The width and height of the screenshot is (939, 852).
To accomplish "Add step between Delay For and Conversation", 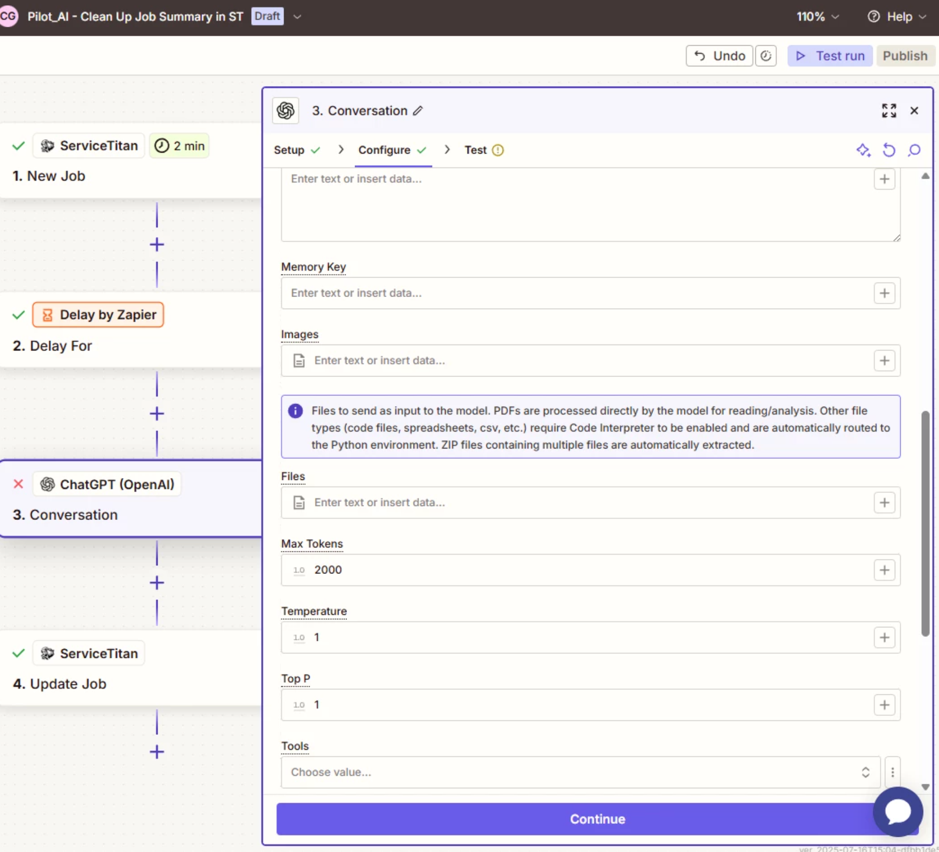I will [157, 414].
